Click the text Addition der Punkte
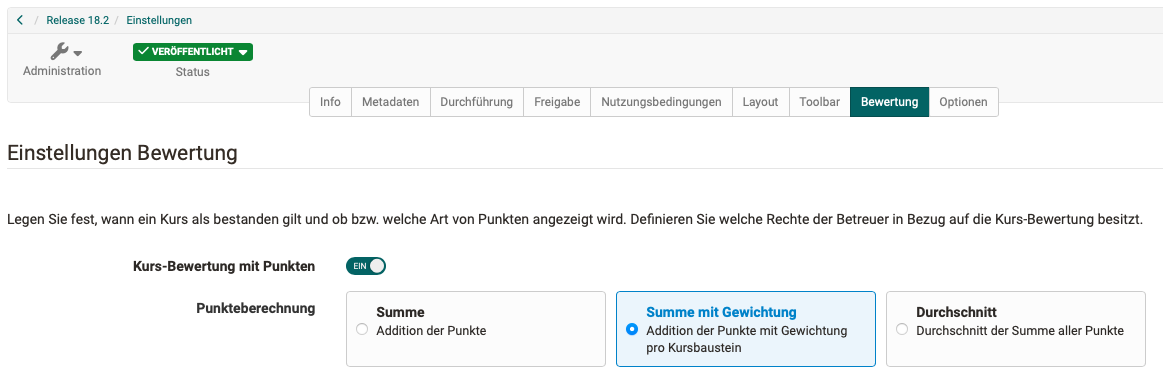 point(432,331)
